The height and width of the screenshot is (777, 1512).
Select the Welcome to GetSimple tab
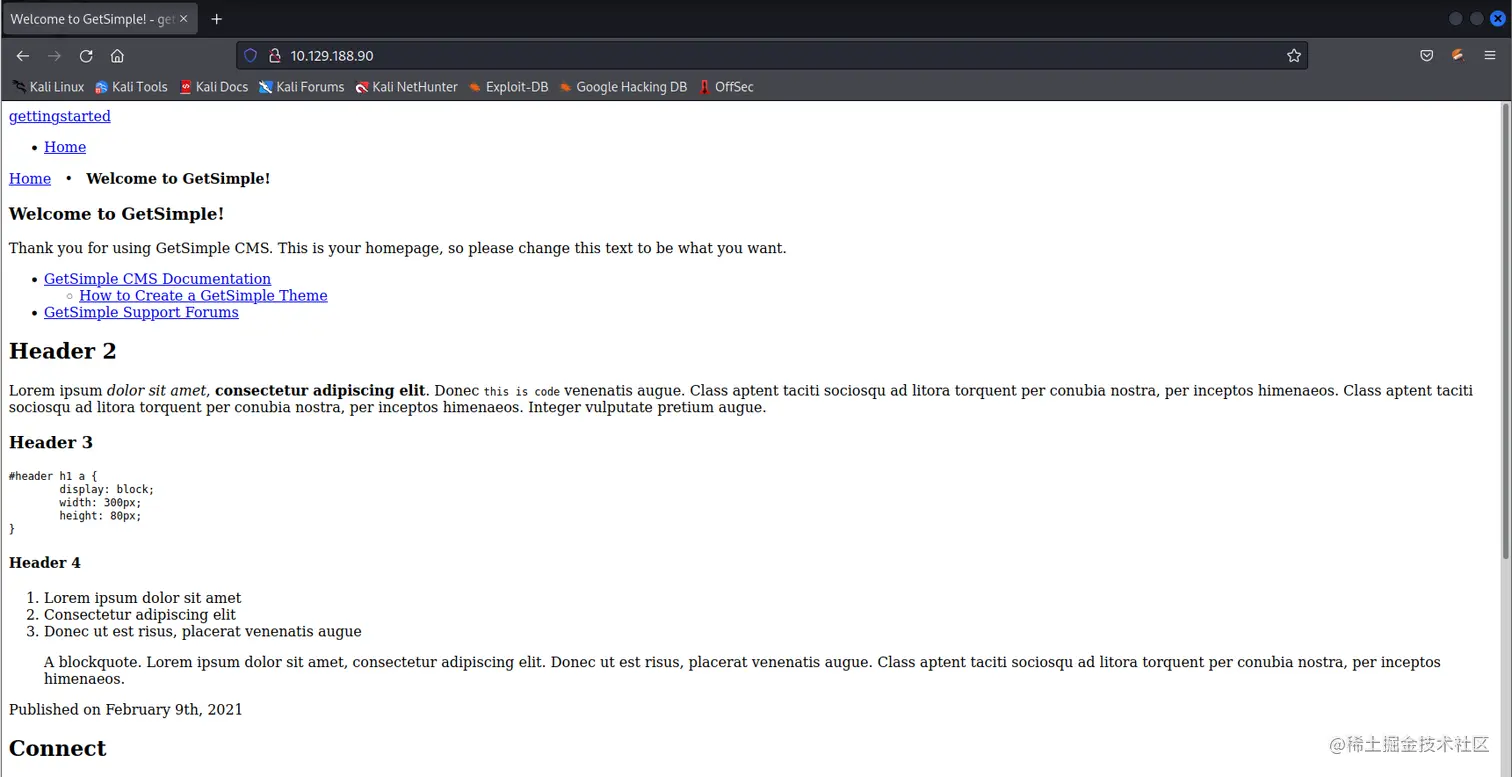click(100, 19)
